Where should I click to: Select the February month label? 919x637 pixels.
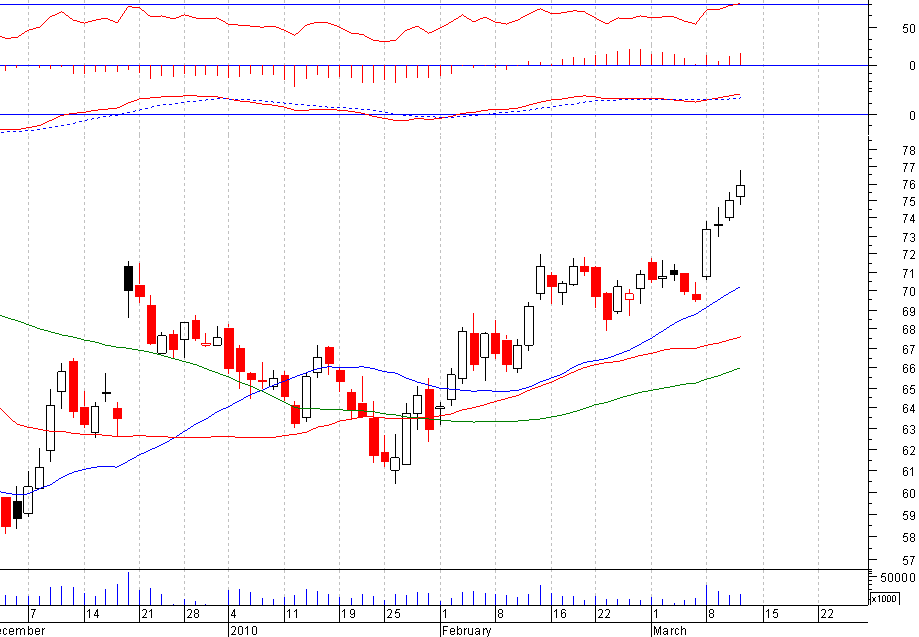click(467, 631)
